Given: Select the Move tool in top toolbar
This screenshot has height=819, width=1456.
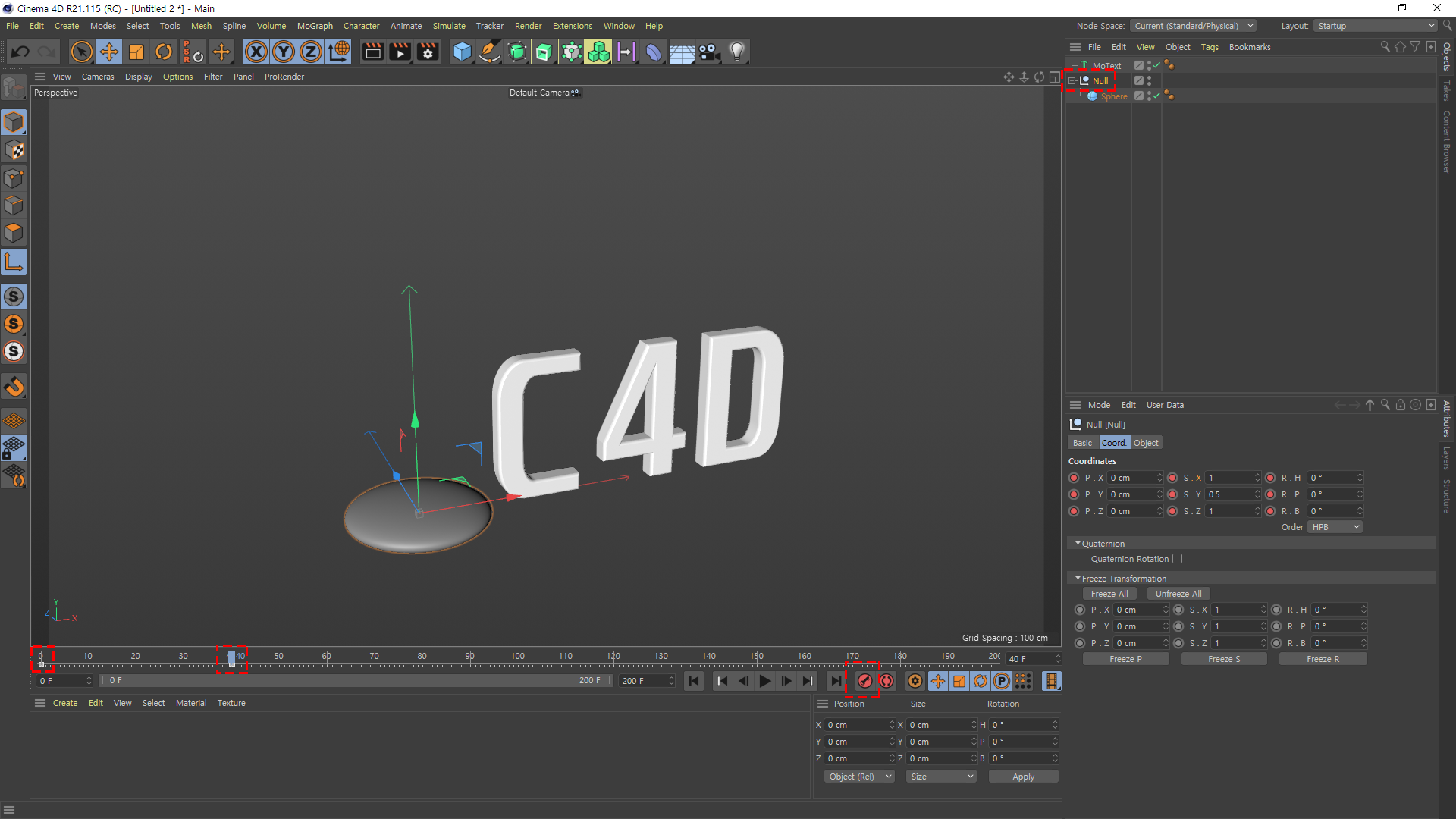Looking at the screenshot, I should tap(109, 52).
